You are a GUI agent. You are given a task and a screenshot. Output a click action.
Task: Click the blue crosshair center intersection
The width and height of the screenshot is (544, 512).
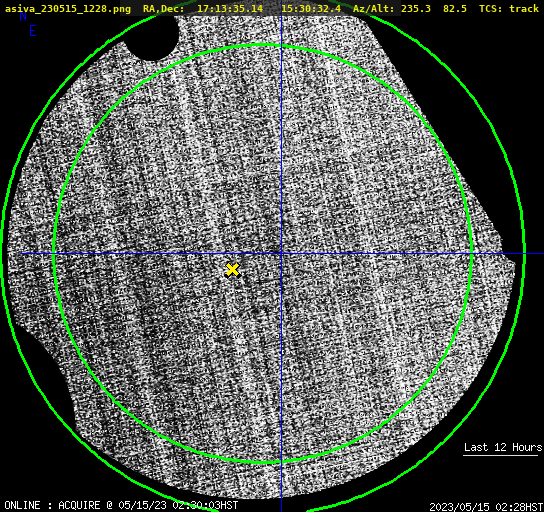pos(281,254)
